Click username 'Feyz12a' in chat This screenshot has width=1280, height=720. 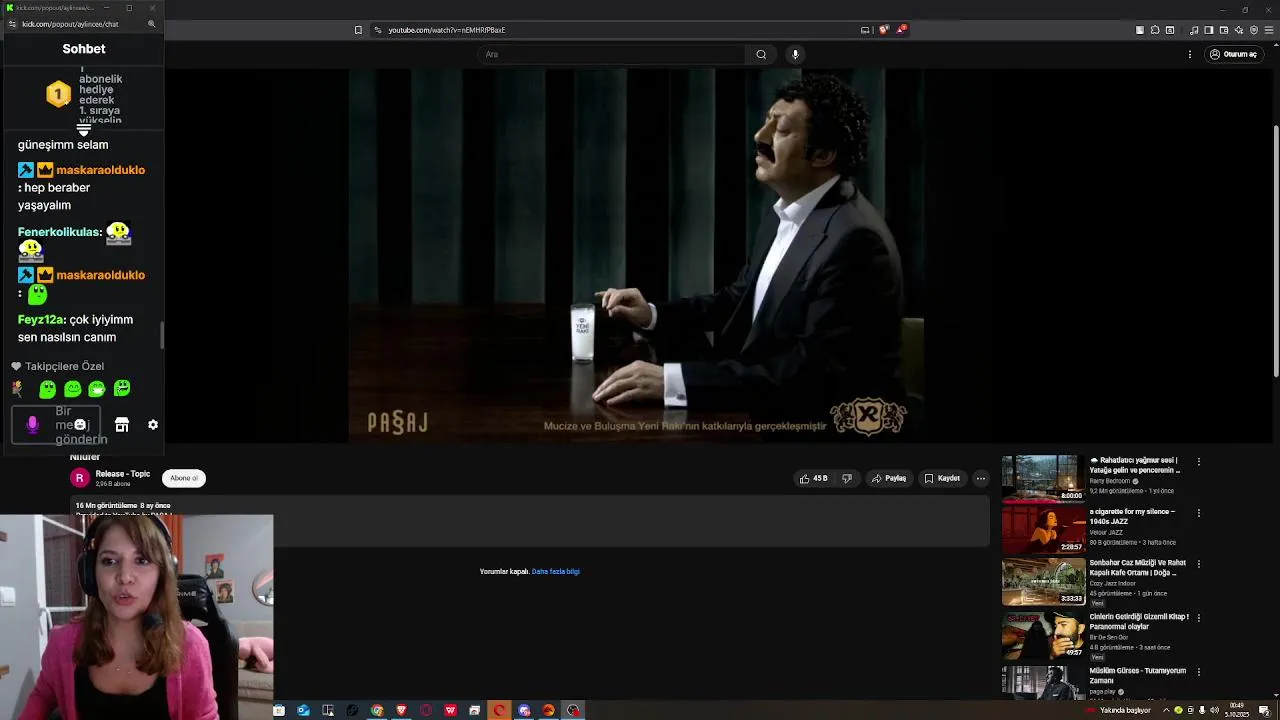pyautogui.click(x=41, y=320)
